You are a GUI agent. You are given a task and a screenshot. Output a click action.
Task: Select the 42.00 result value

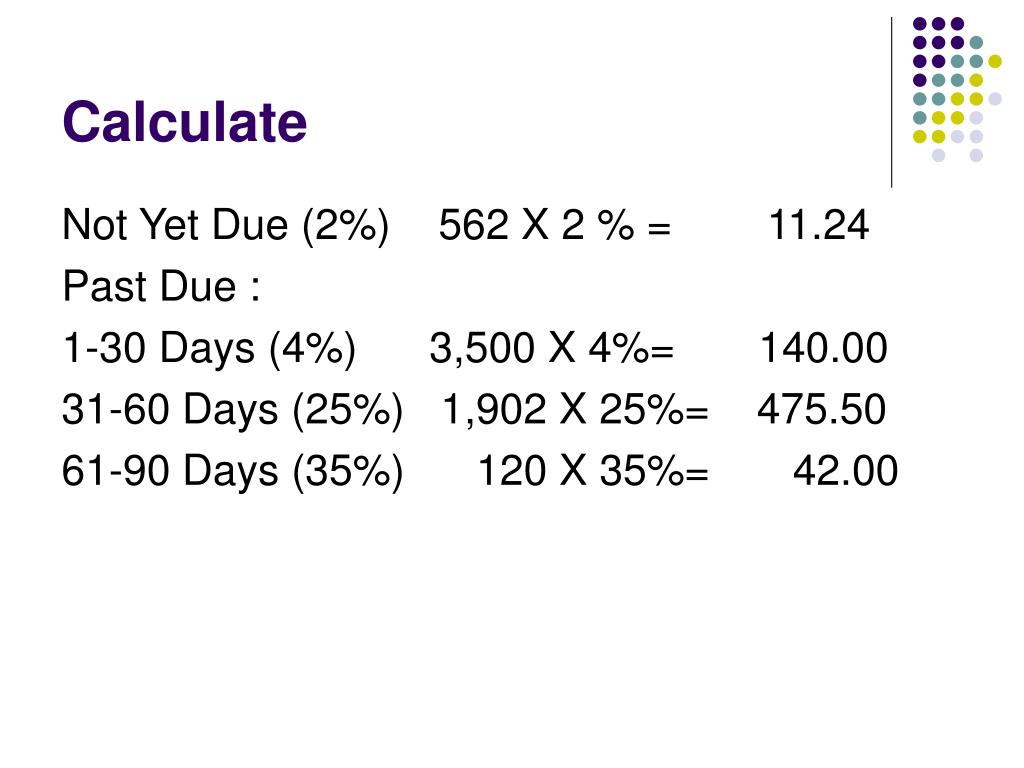tap(845, 471)
